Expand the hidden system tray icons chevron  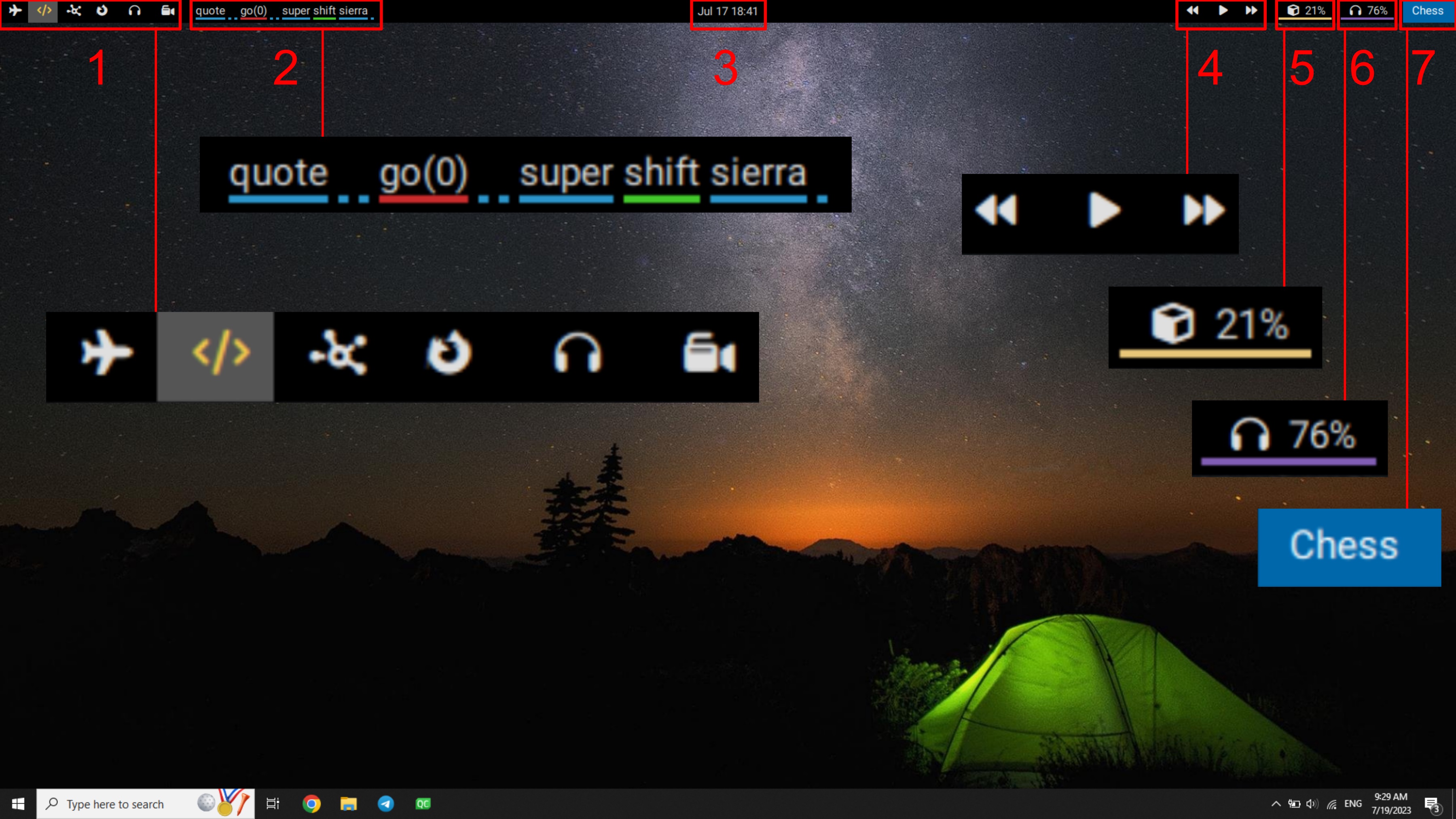pyautogui.click(x=1276, y=804)
